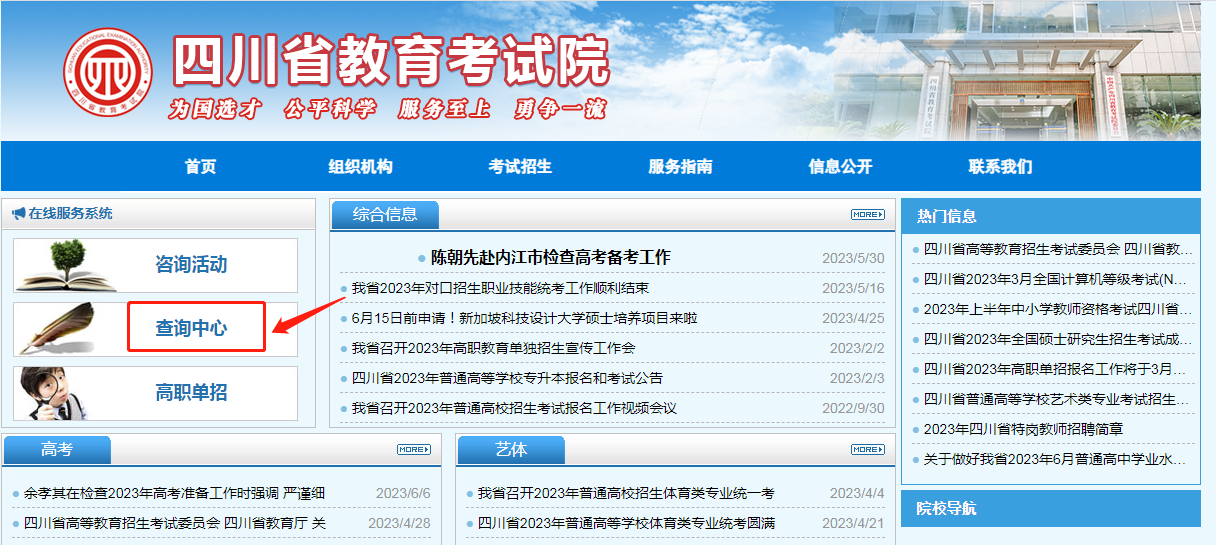1216x545 pixels.
Task: Open 高考 news 四川省高等教育招生考试委员会 四川省教育厅 关
Action: 174,523
